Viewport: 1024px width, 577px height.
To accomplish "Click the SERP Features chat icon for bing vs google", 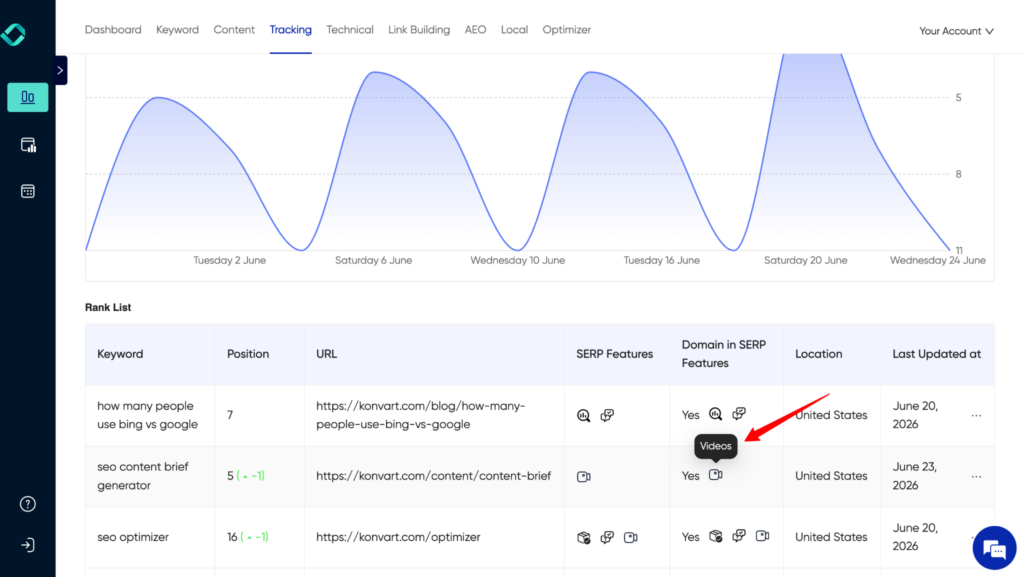I will coord(607,415).
